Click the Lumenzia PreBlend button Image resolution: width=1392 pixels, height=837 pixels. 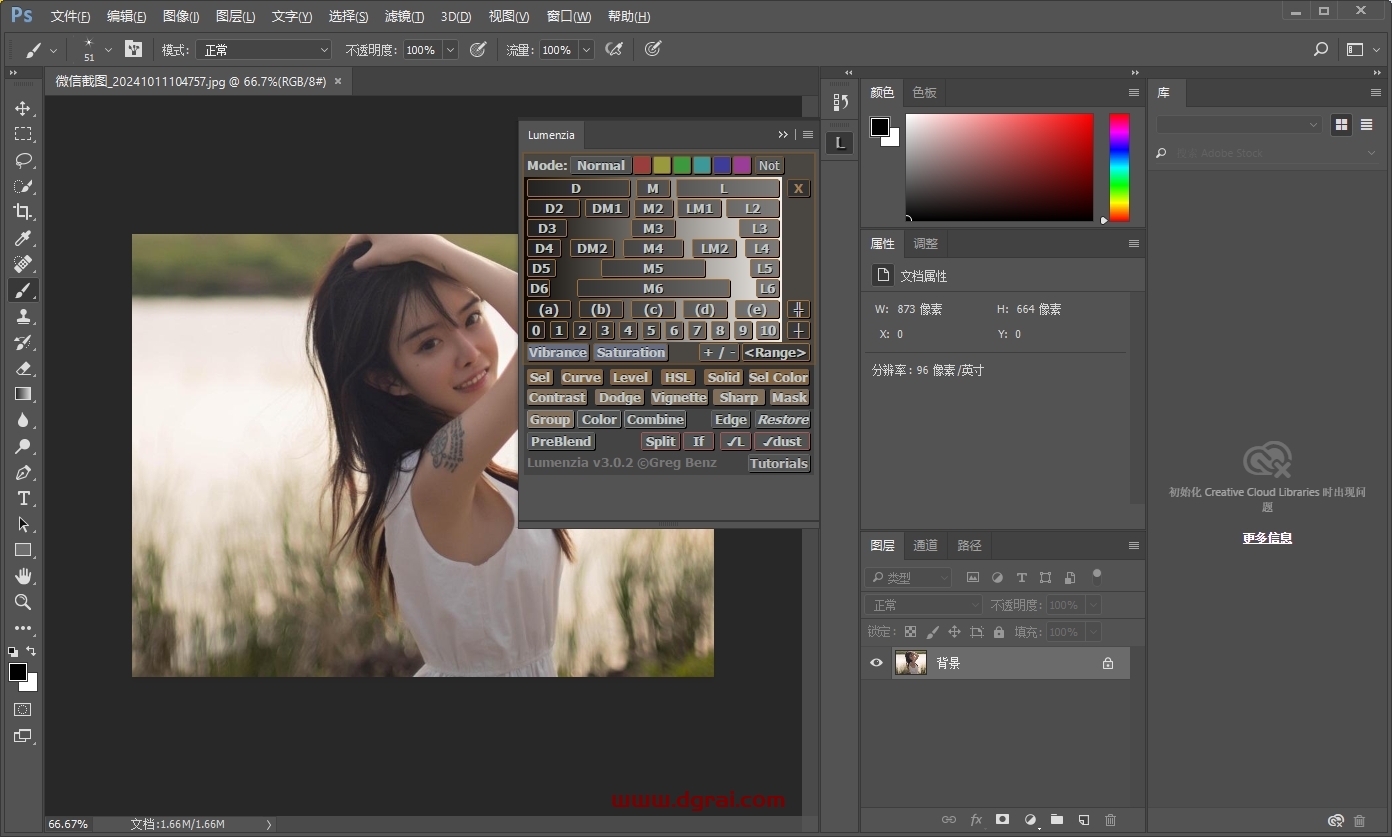click(x=561, y=441)
